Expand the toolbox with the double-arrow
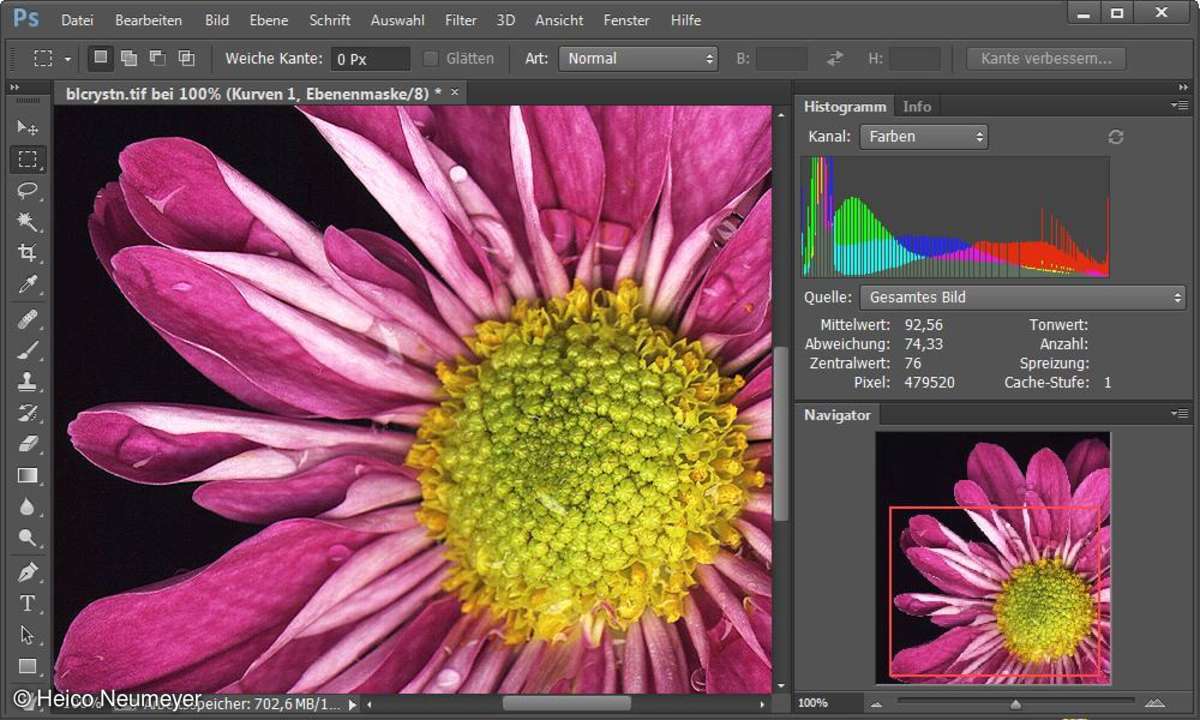This screenshot has width=1200, height=720. pyautogui.click(x=15, y=87)
